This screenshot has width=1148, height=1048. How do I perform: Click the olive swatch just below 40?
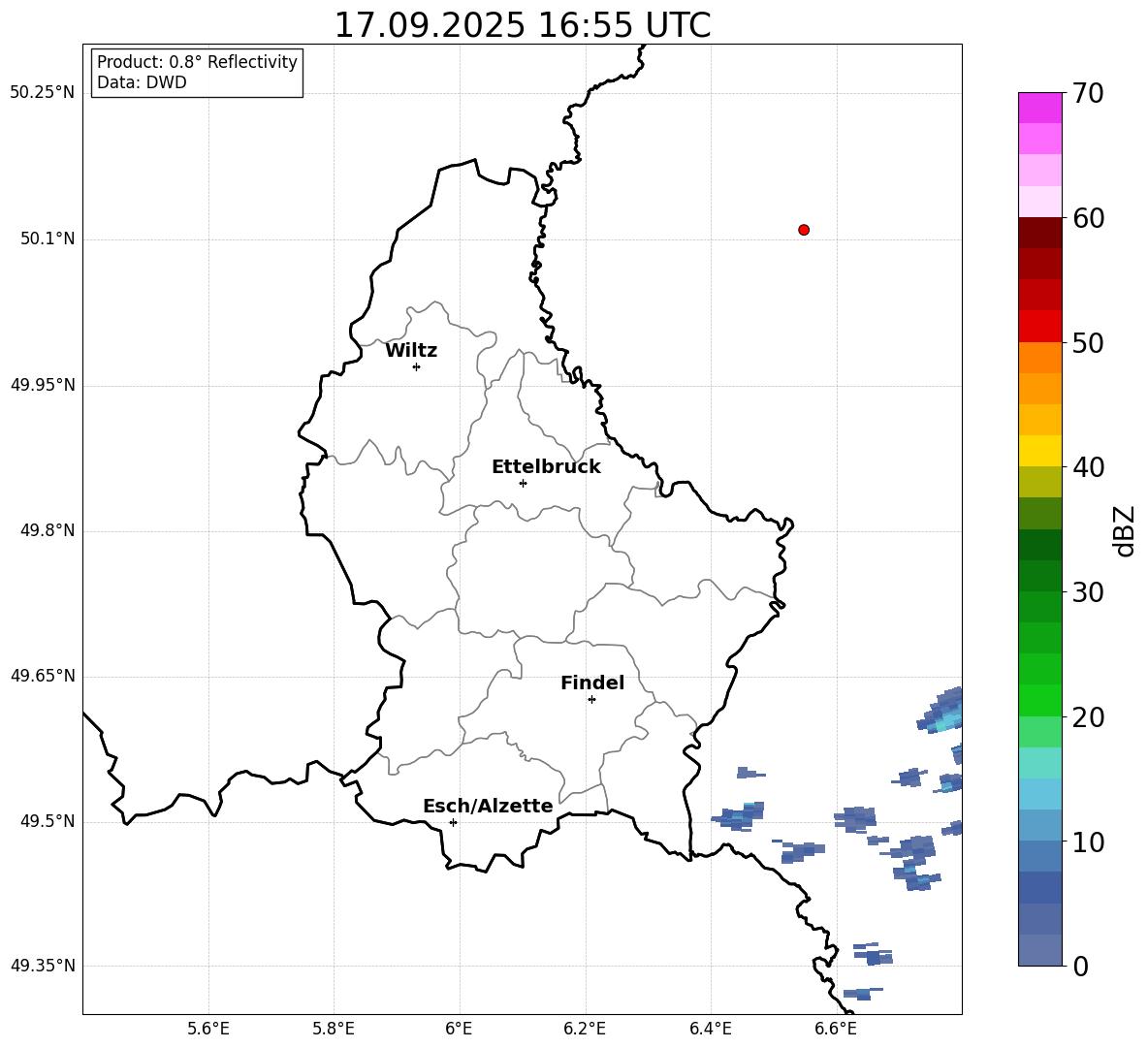tap(1039, 482)
